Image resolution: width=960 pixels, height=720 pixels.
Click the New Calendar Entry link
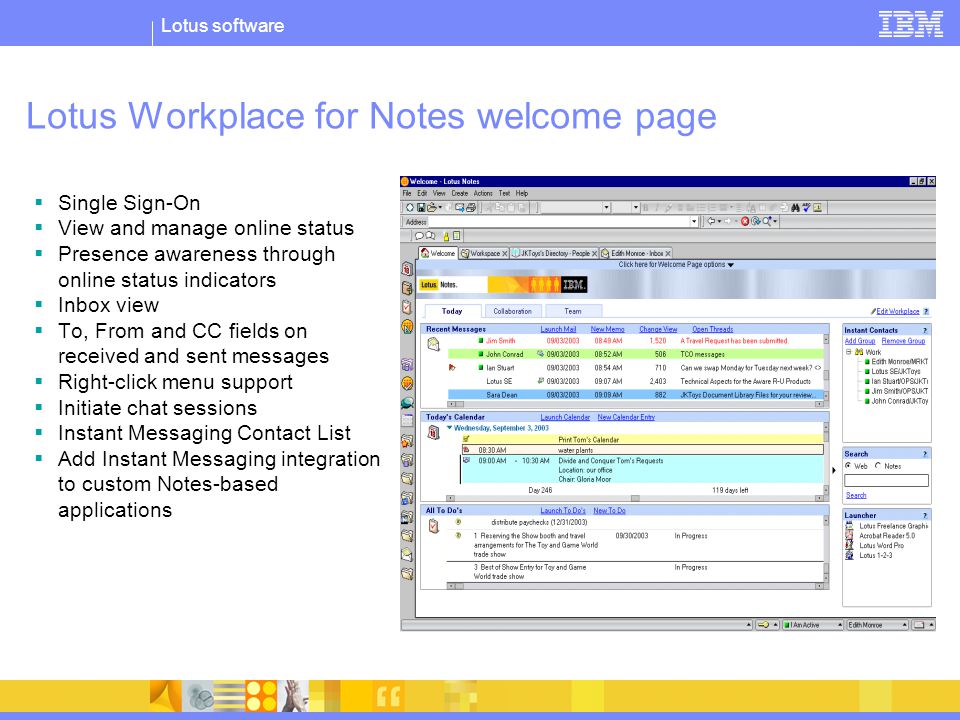(626, 418)
